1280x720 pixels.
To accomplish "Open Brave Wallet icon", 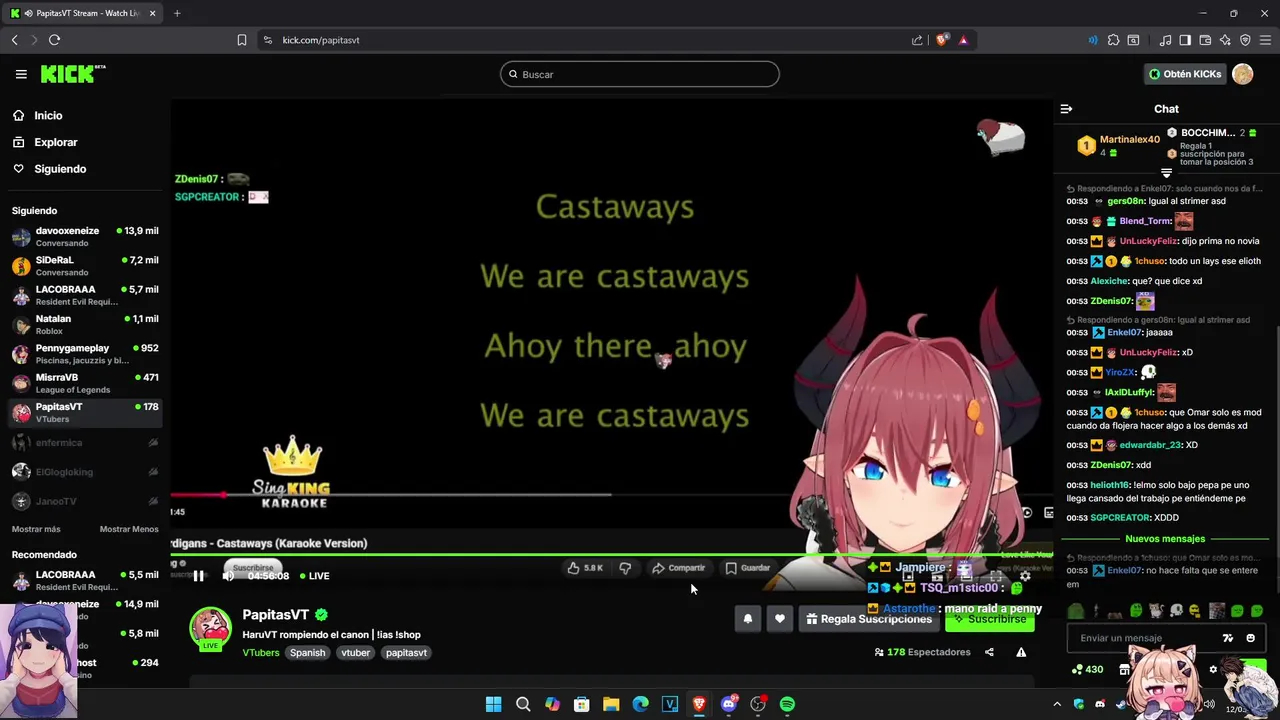I will [x=1205, y=40].
